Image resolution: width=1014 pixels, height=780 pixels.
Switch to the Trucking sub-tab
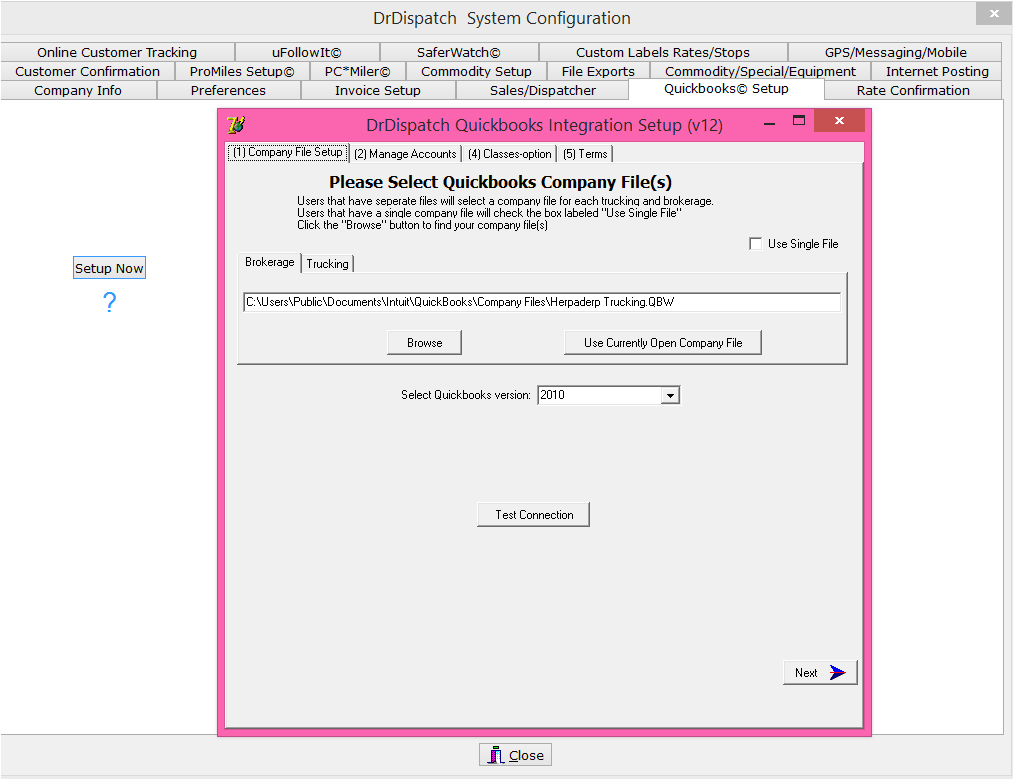tap(327, 264)
